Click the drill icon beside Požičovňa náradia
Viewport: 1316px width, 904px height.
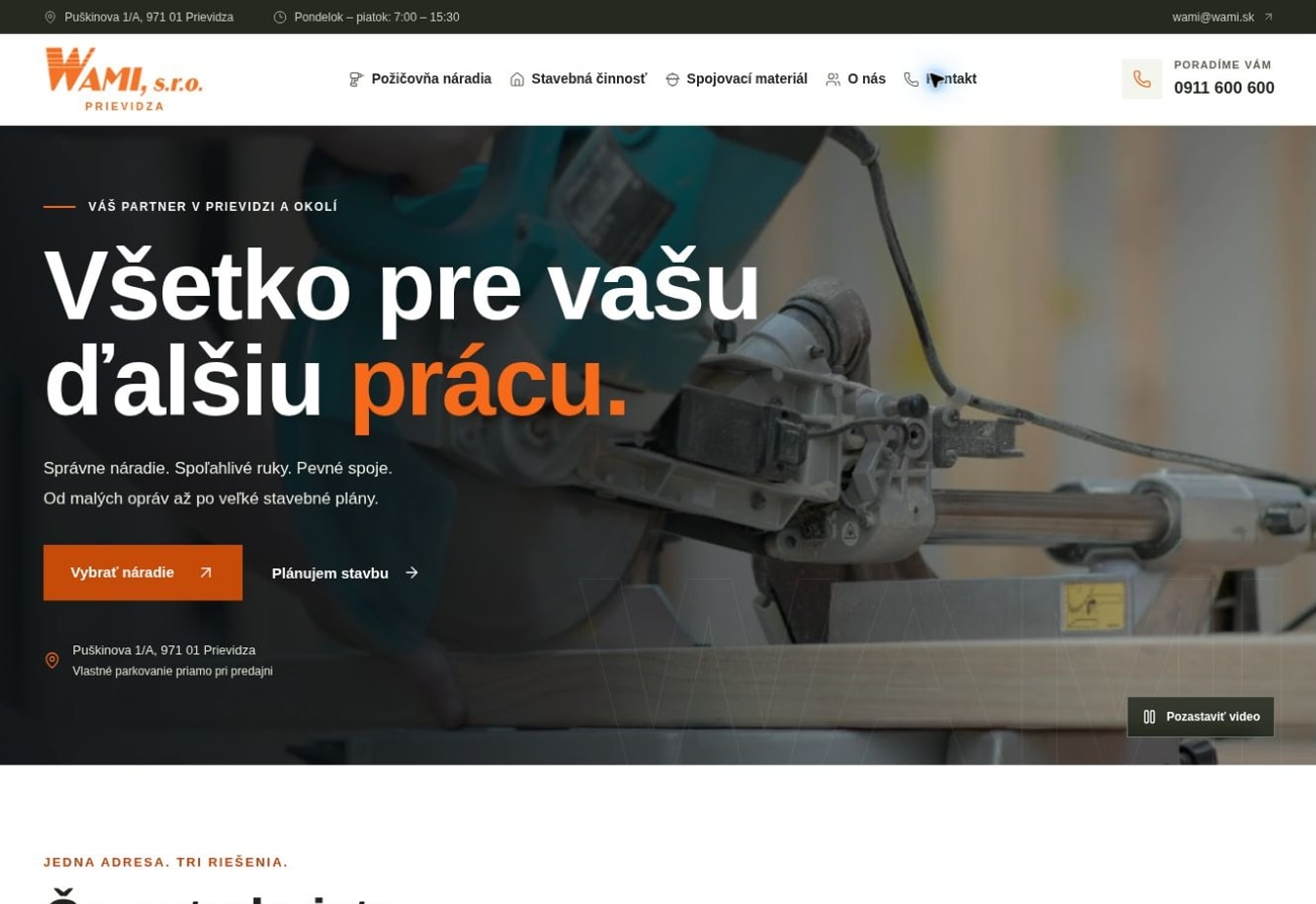pos(356,79)
